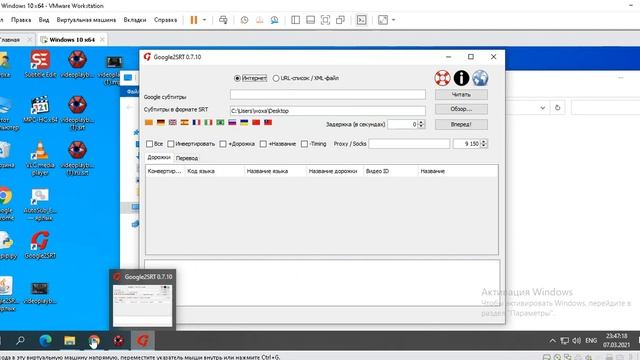Select the Brazilian flag language icon
This screenshot has width=640, height=360.
point(220,122)
